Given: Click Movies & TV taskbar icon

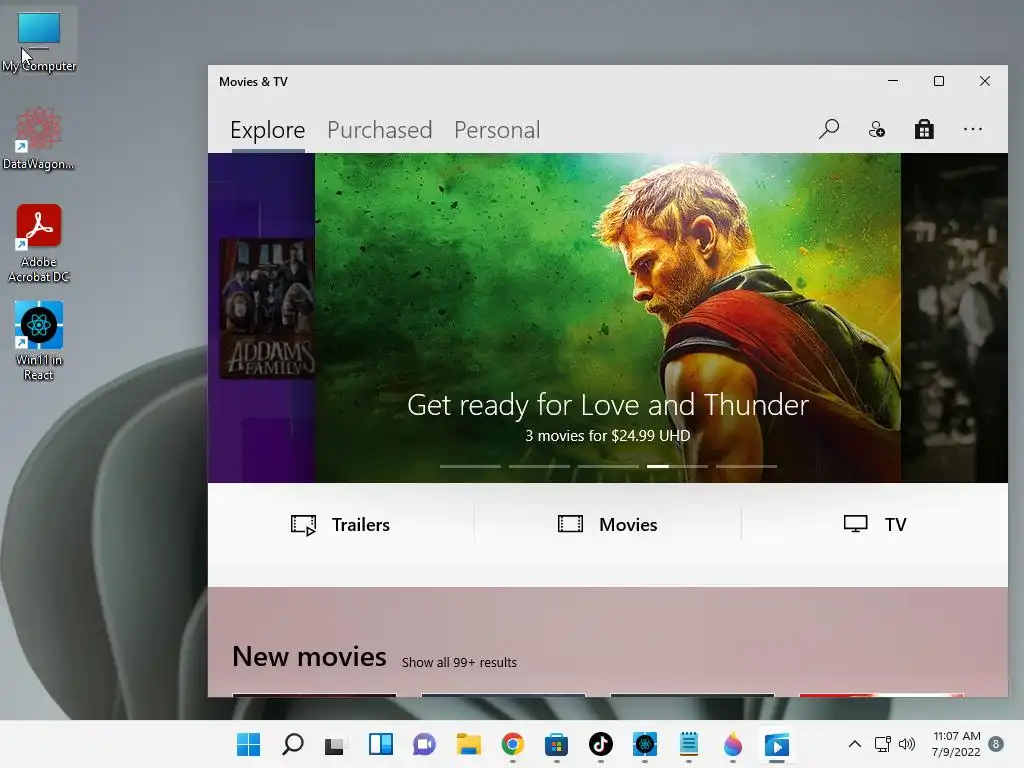Looking at the screenshot, I should coord(777,744).
